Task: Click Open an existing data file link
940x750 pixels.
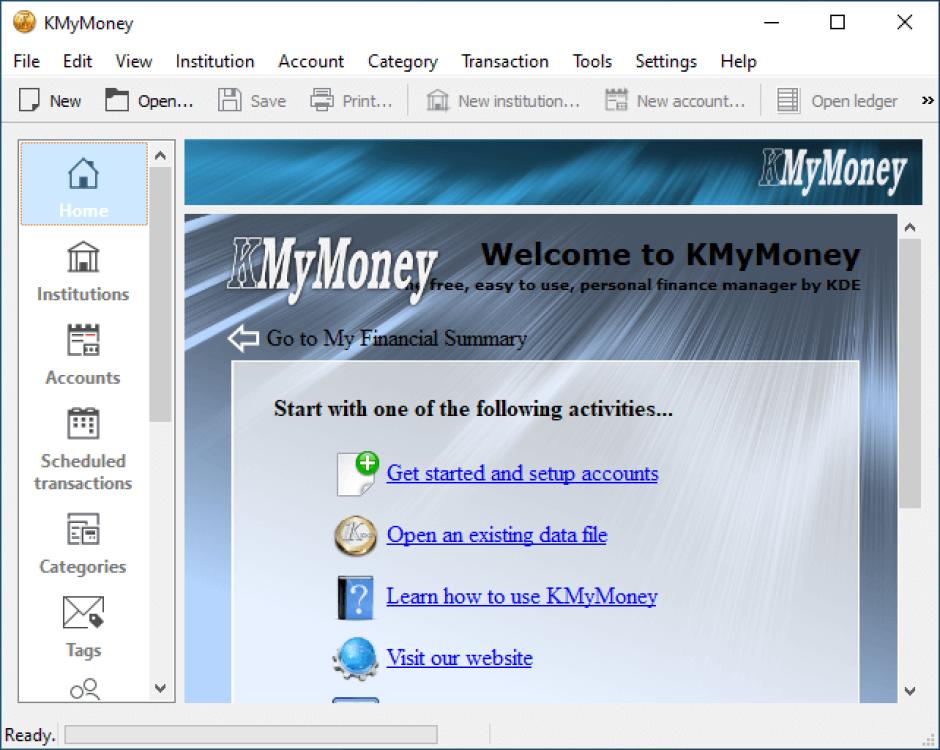Action: click(497, 535)
